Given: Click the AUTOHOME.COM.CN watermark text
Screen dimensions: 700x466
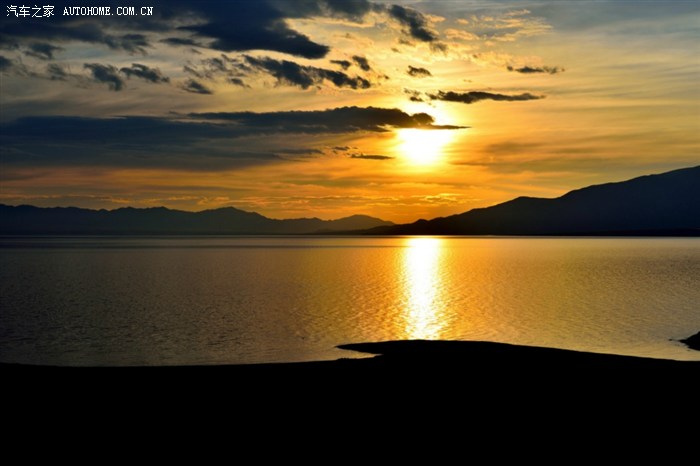Looking at the screenshot, I should tap(108, 11).
